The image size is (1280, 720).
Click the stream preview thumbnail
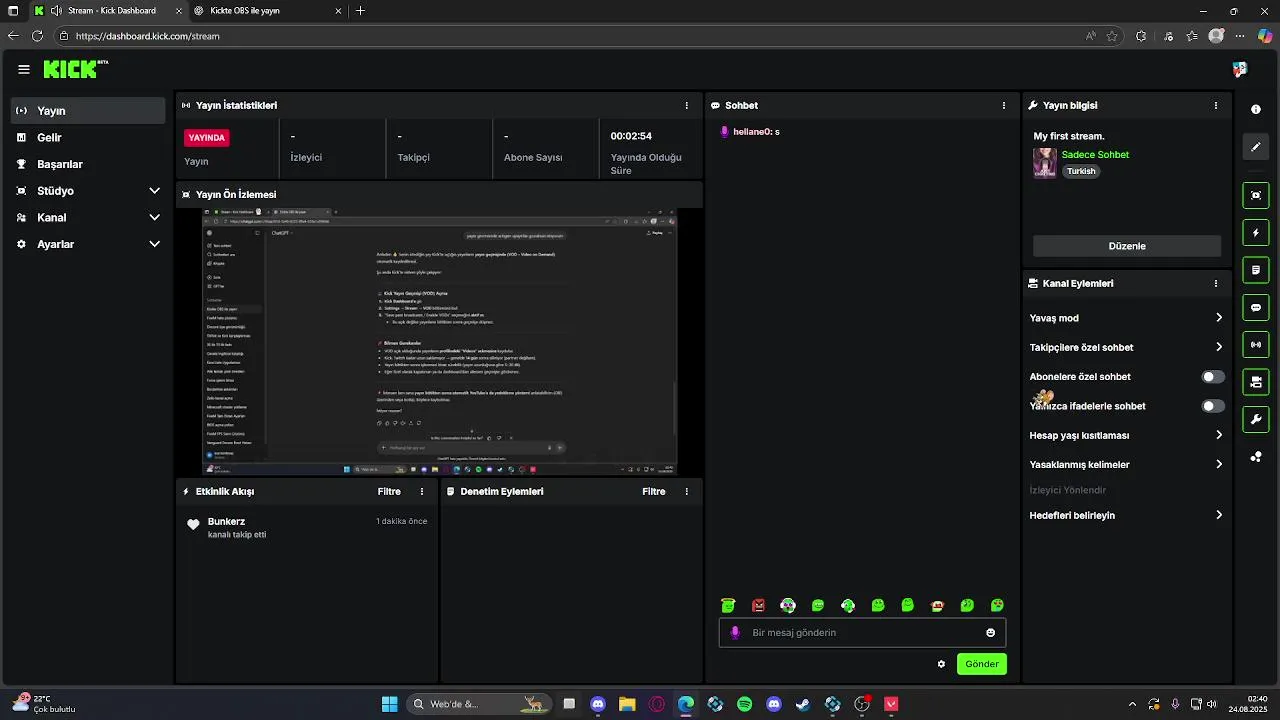coord(440,341)
